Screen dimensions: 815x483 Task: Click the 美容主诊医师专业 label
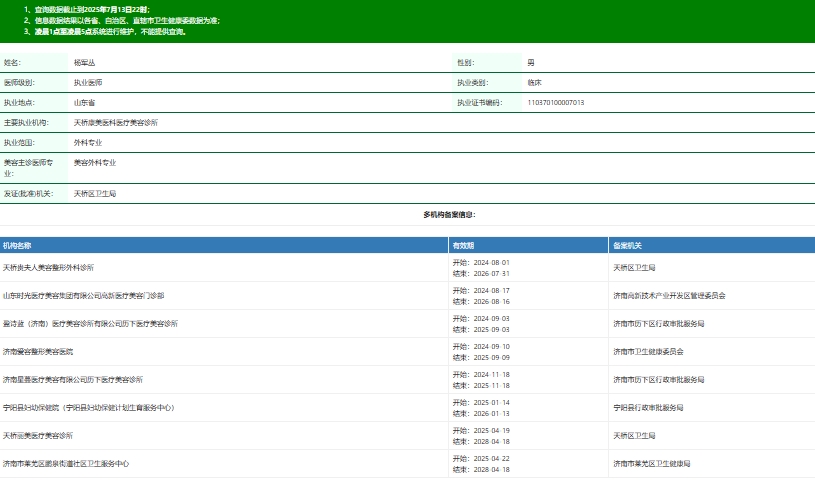click(29, 168)
